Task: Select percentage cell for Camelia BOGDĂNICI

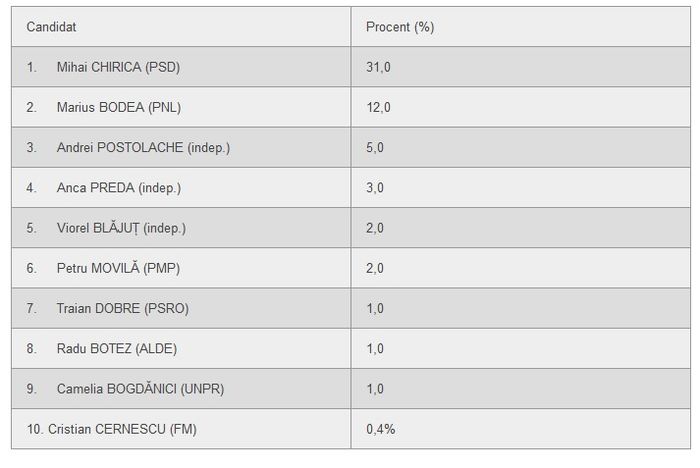Action: [521, 389]
